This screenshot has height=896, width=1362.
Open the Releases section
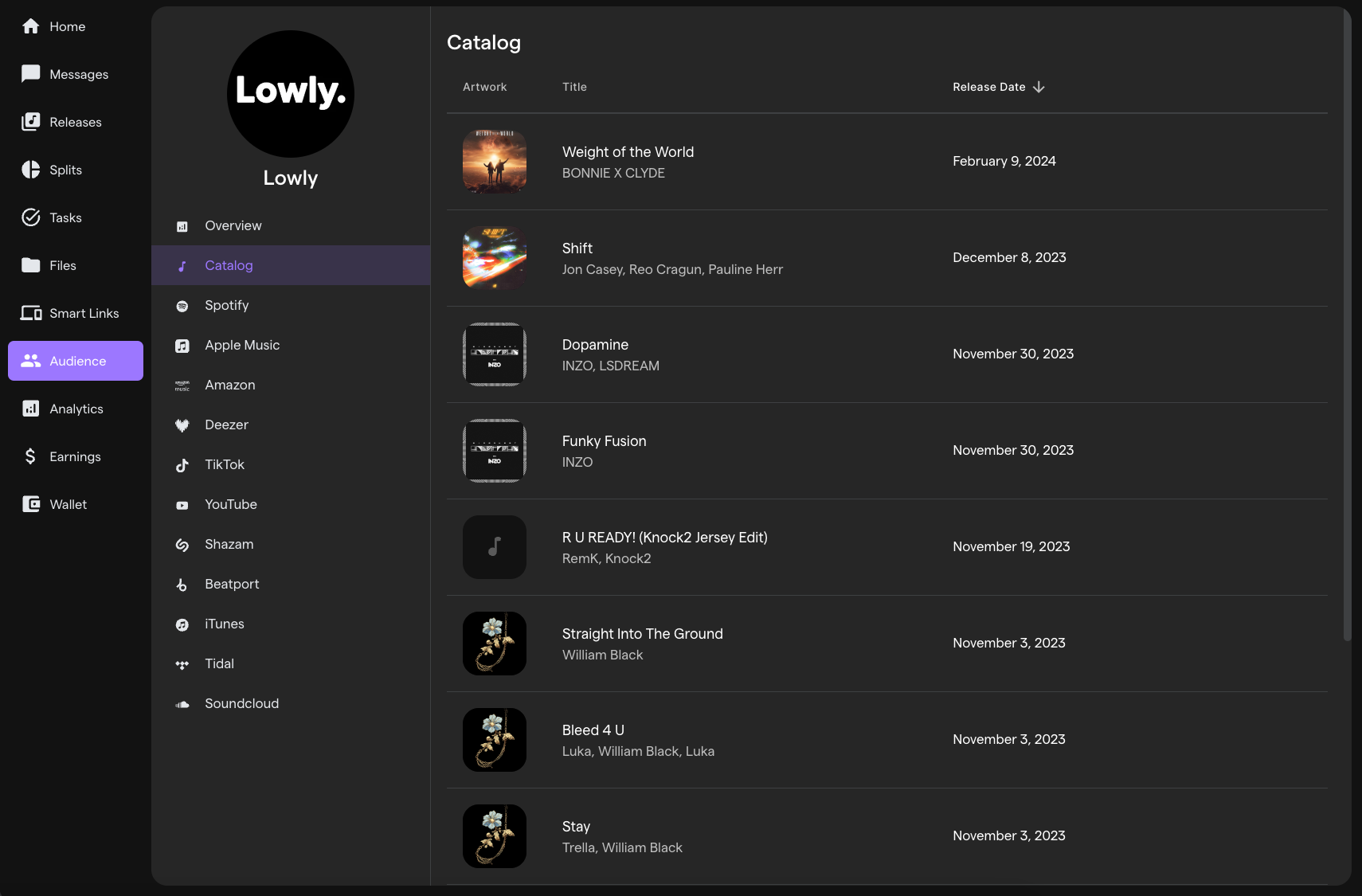[x=76, y=122]
